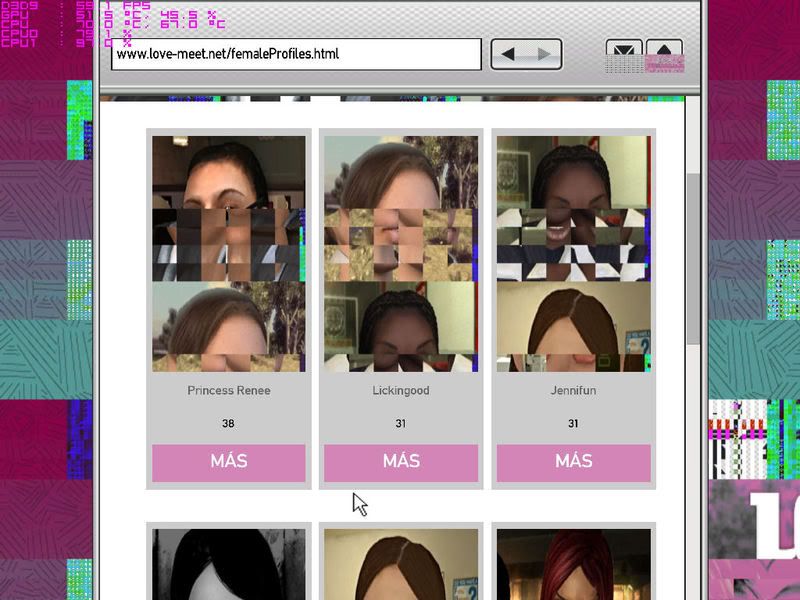This screenshot has height=600, width=800.
Task: Click age 38 under Princess Renee
Action: point(229,424)
